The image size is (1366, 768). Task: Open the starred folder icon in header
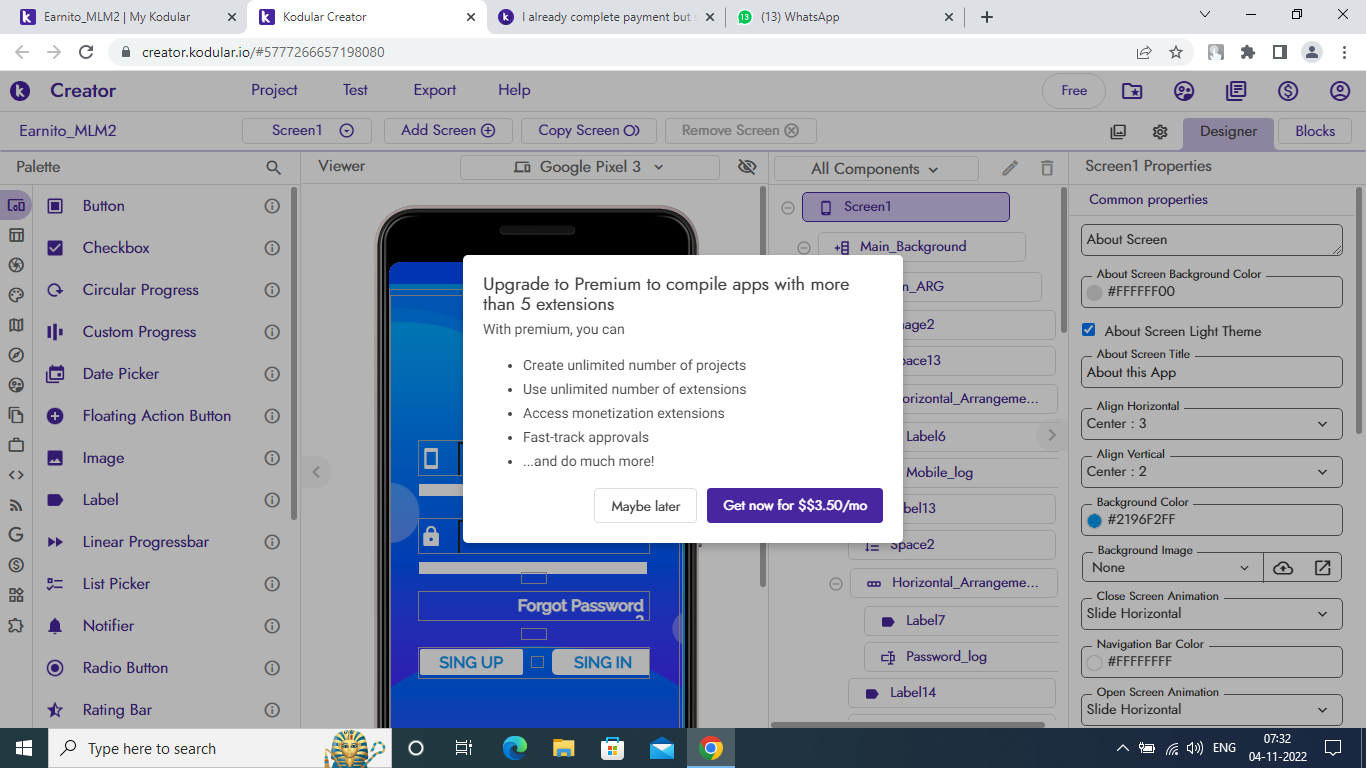(1132, 91)
